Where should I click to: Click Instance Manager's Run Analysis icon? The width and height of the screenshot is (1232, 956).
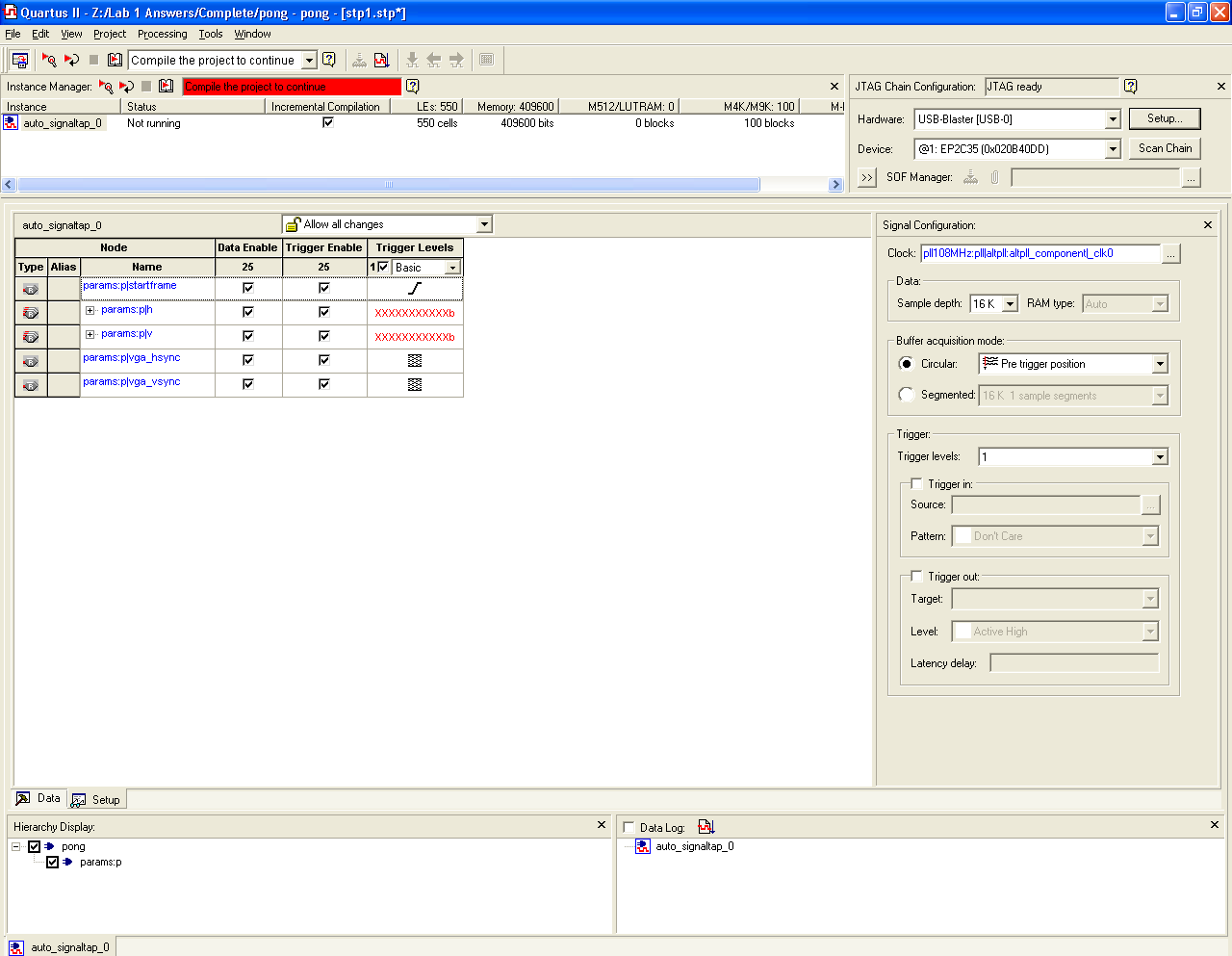(x=106, y=87)
